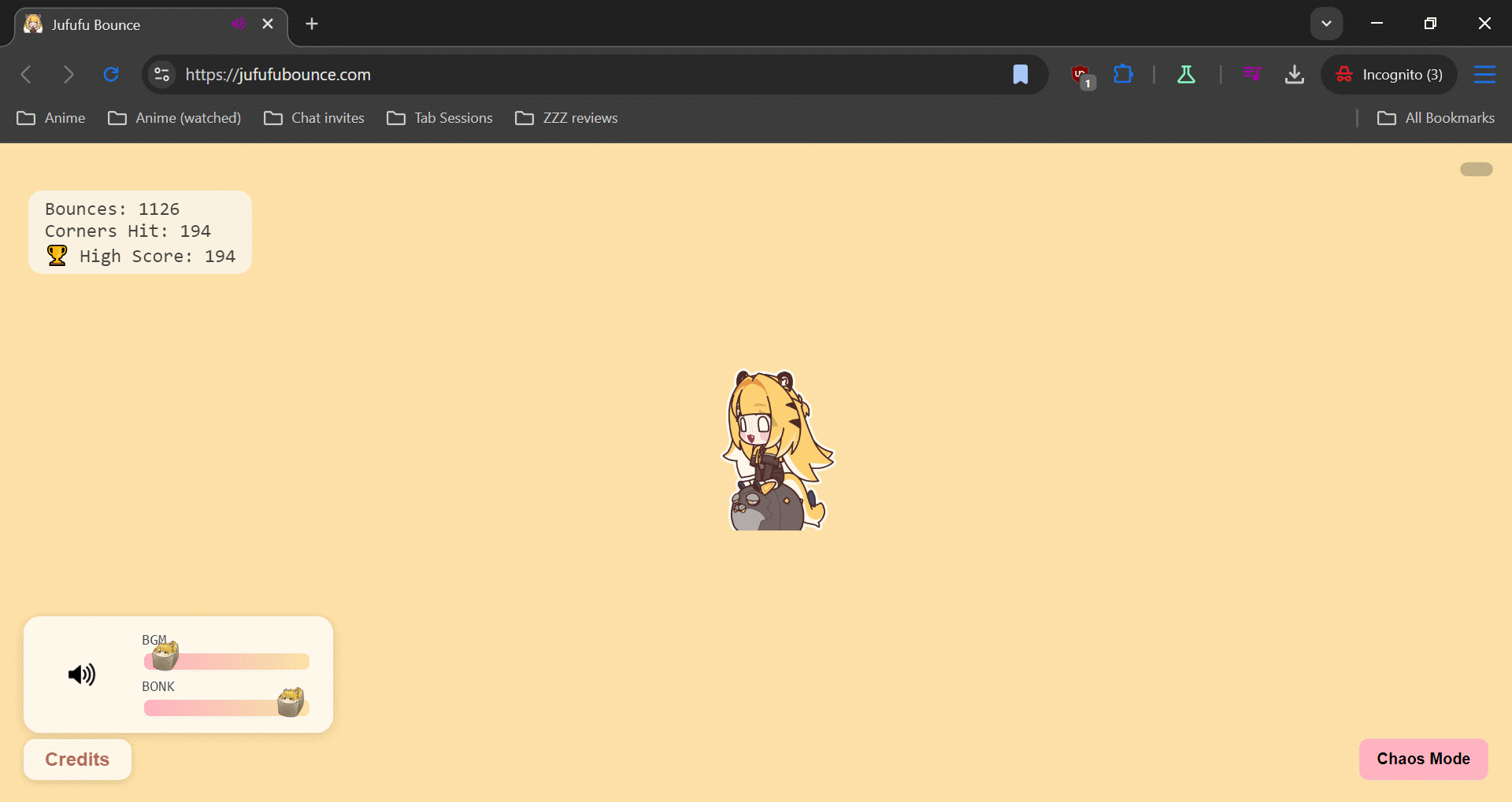The image size is (1512, 802).
Task: View site information icon in address bar
Action: [162, 75]
